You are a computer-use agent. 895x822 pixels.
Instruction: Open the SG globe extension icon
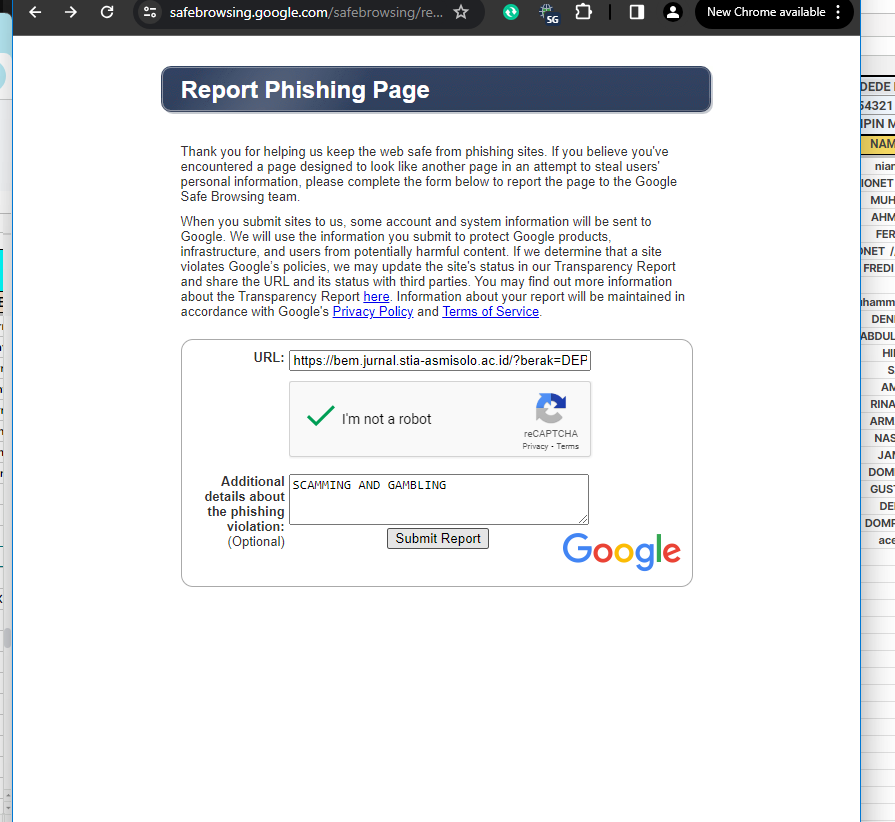point(549,13)
